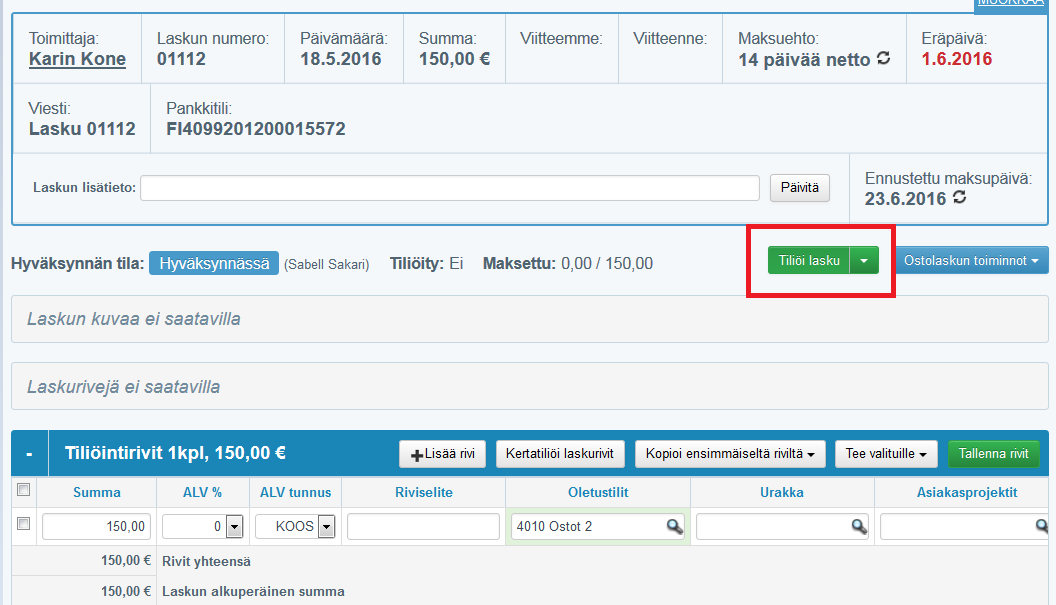
Task: Sort by the ALV % column header
Action: click(202, 492)
